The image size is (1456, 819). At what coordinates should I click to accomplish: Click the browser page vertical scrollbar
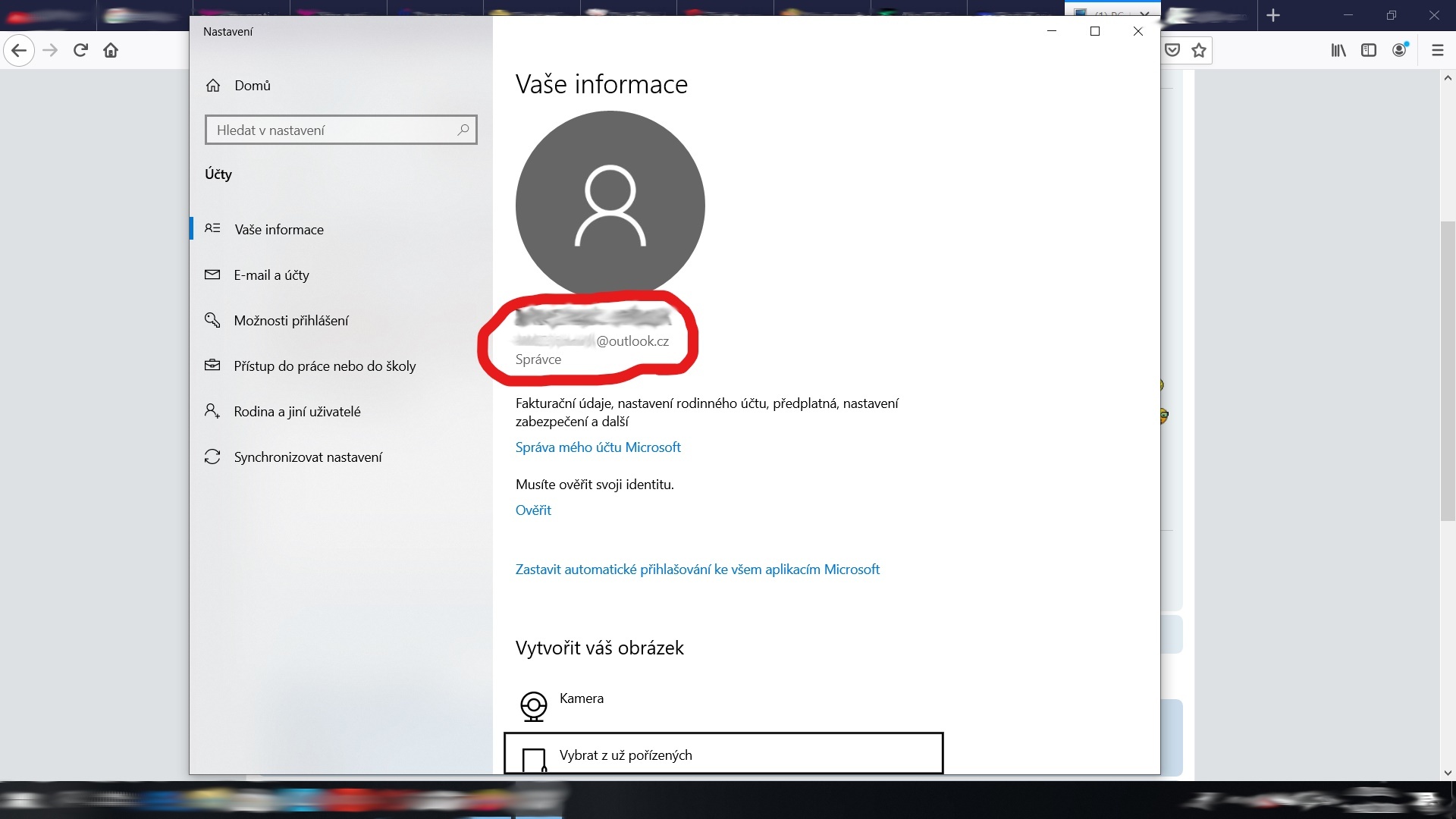coord(1447,372)
